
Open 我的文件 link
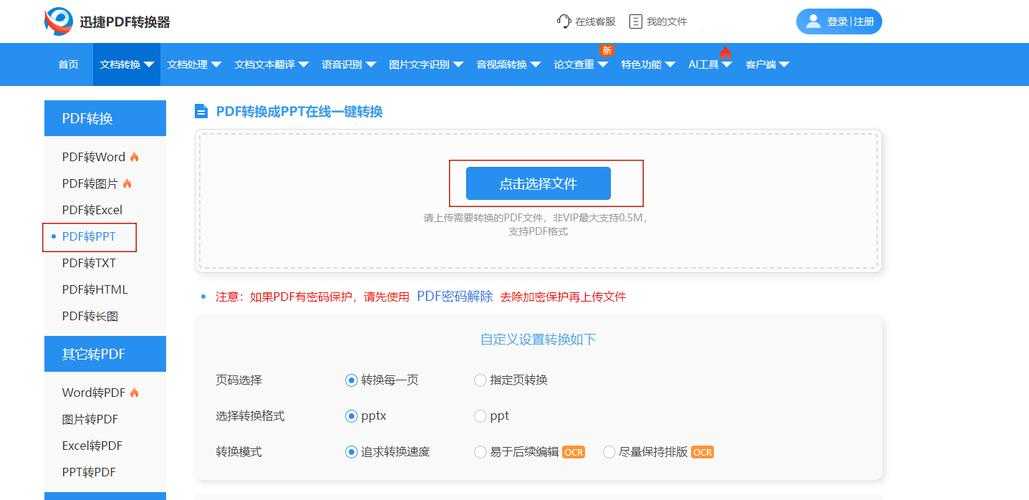667,22
